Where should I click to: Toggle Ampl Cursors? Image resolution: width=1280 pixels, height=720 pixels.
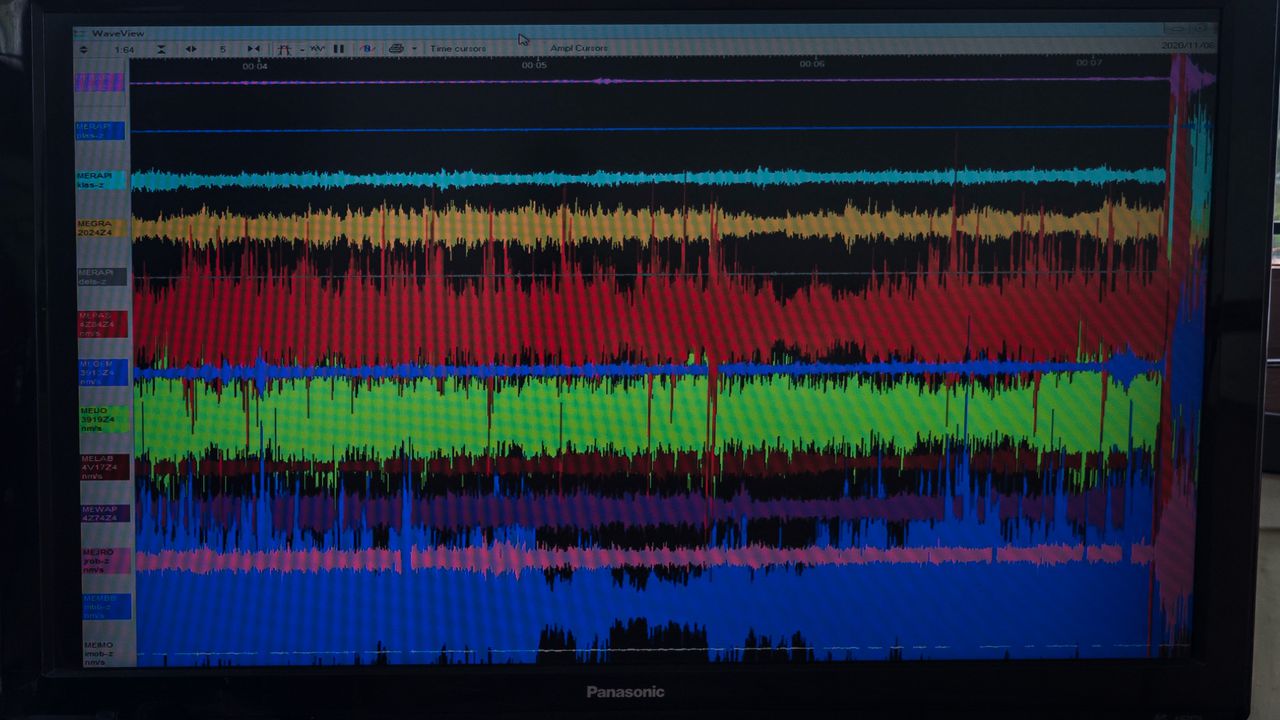click(578, 48)
